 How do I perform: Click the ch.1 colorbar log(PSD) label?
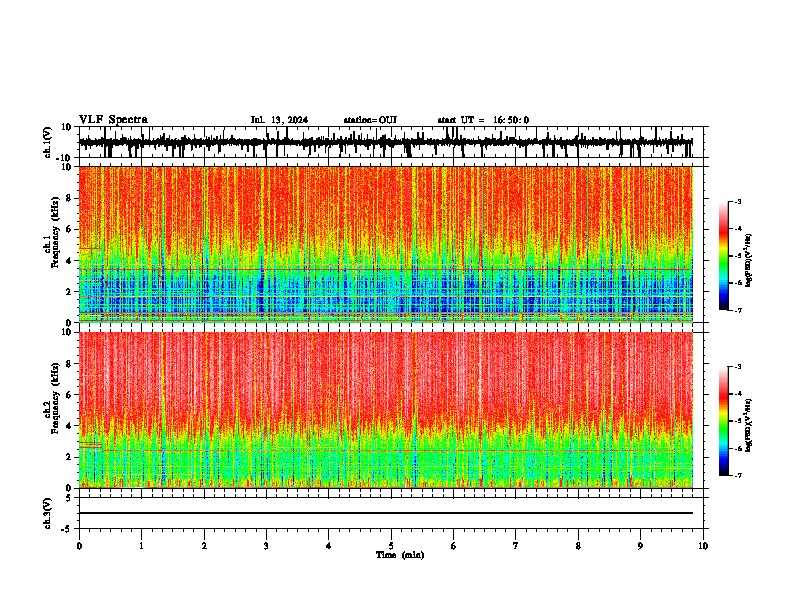pyautogui.click(x=749, y=261)
